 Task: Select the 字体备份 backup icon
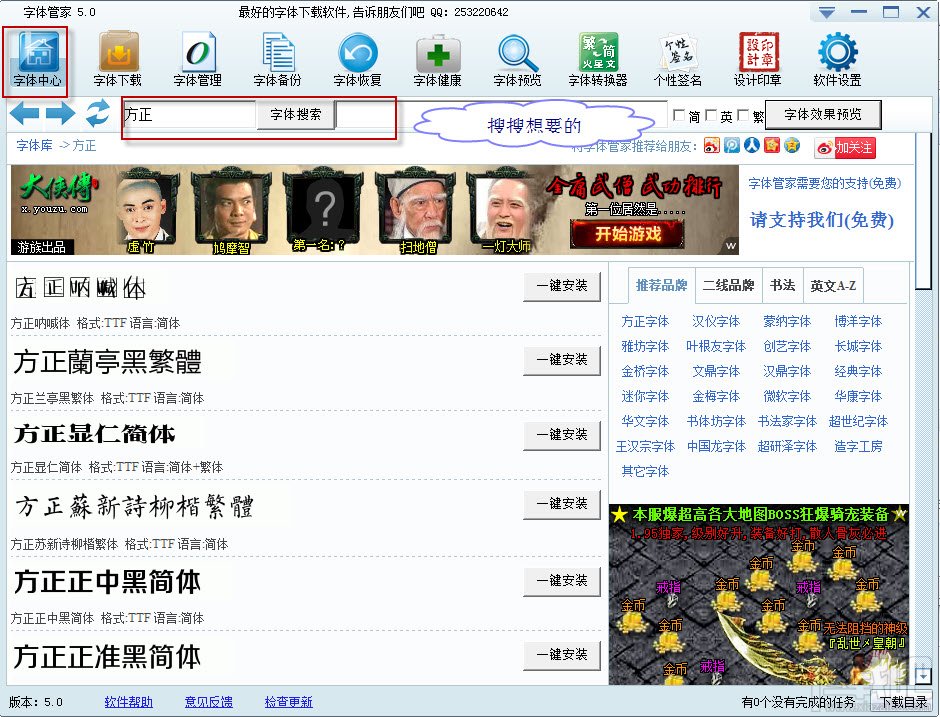pos(278,53)
